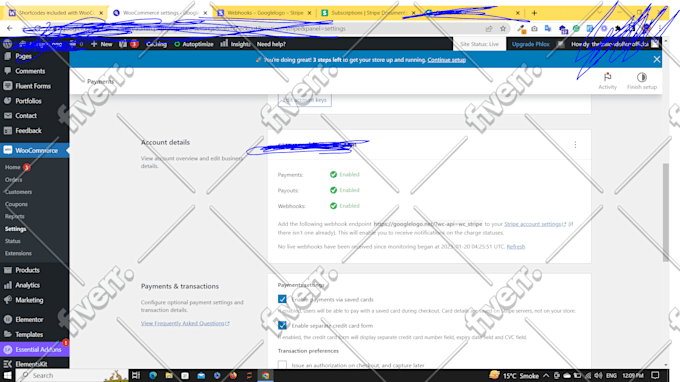Open WooCommerce Status submenu
Viewport: 680px width, 382px height.
coord(13,241)
